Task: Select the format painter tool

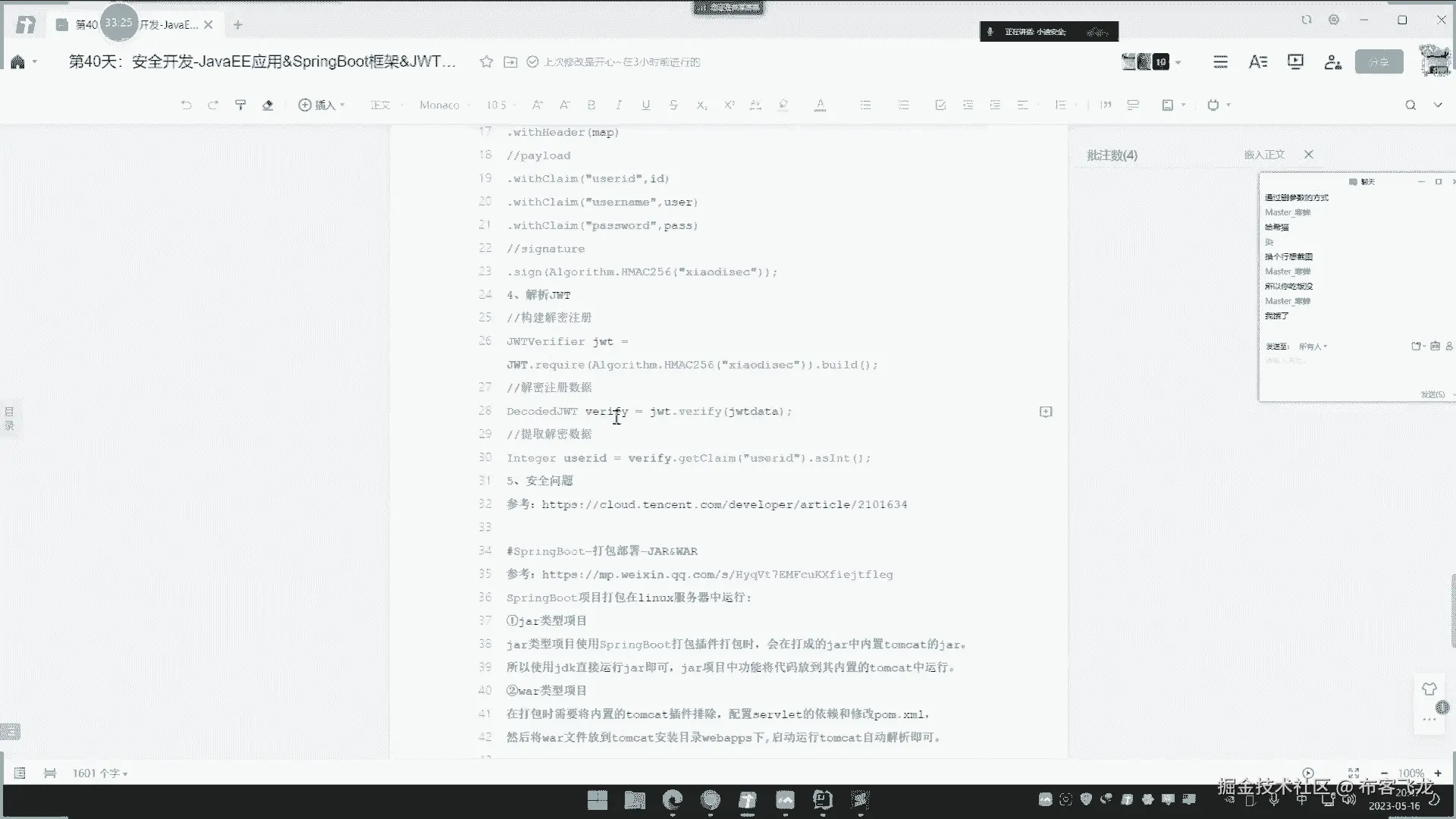Action: click(240, 105)
